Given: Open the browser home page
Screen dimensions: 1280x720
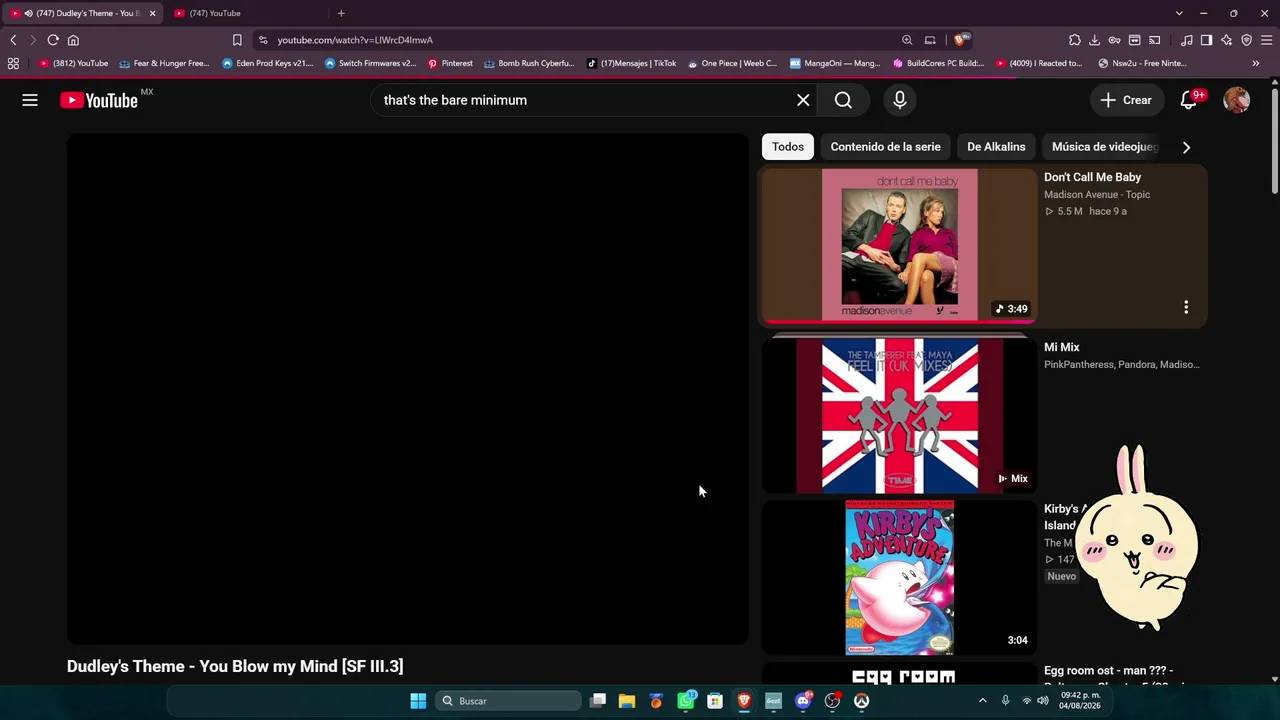Looking at the screenshot, I should point(73,40).
